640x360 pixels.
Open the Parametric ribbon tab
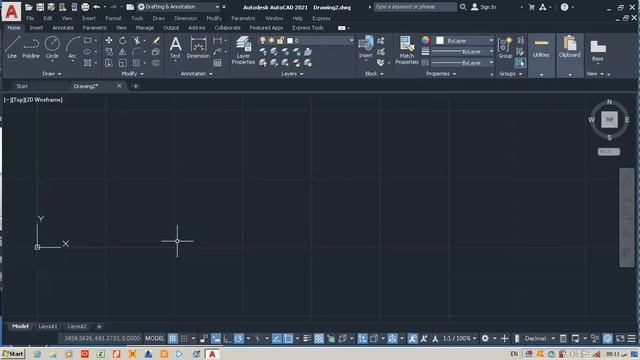pyautogui.click(x=95, y=28)
